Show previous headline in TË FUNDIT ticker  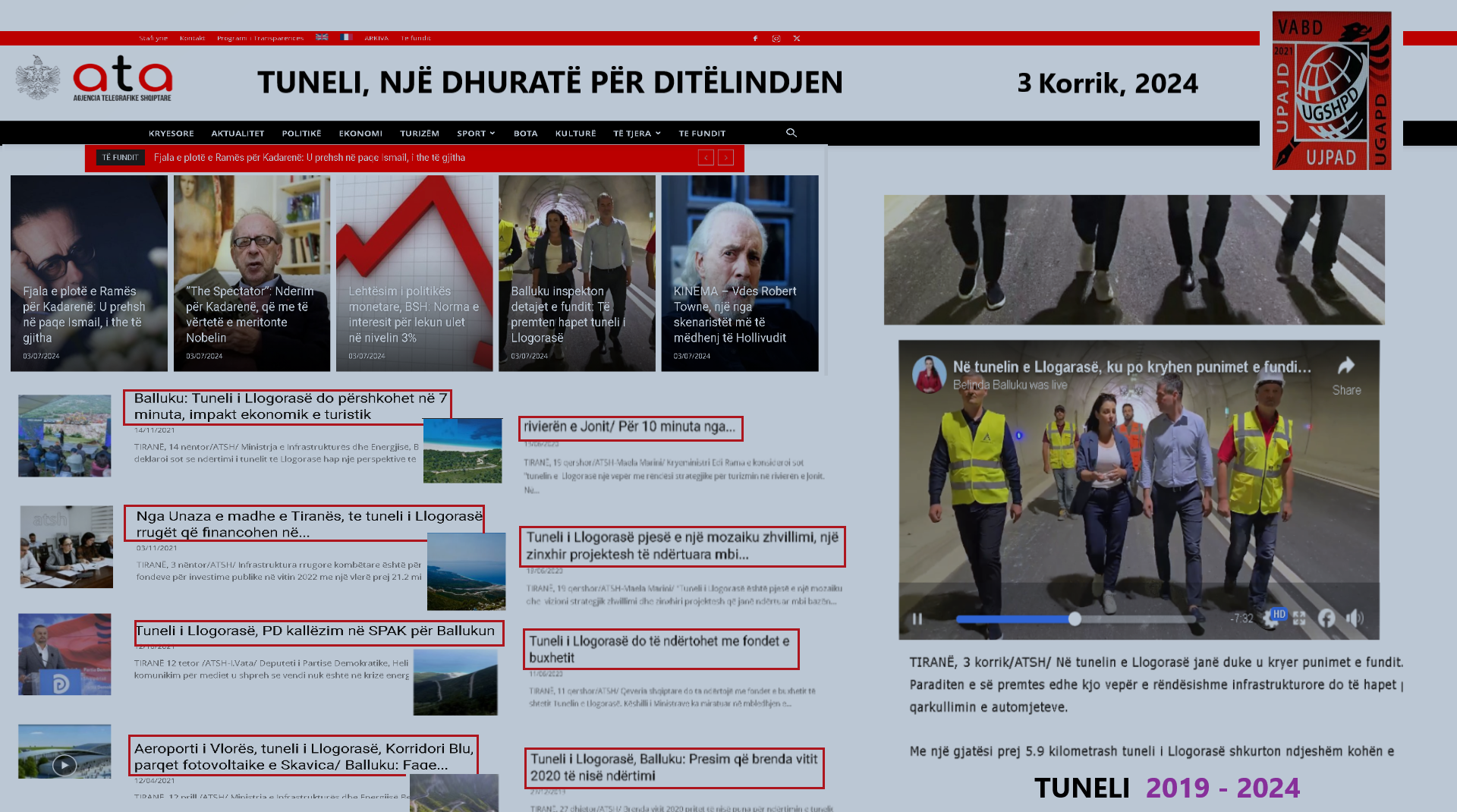tap(706, 158)
